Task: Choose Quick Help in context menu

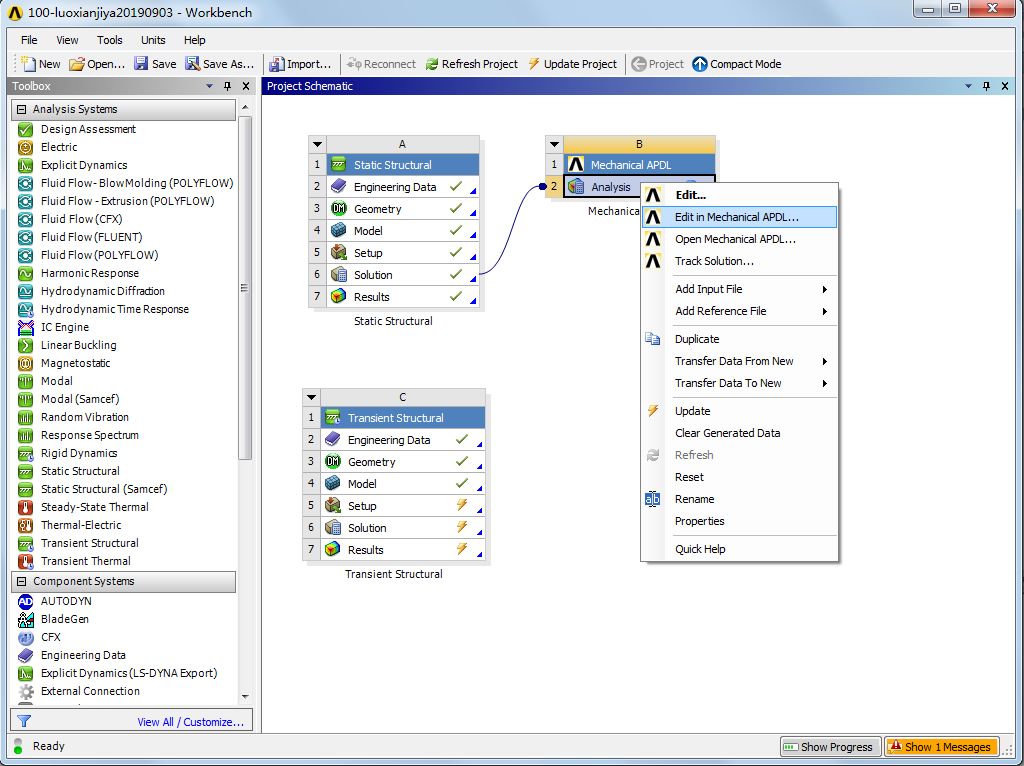Action: tap(739, 549)
